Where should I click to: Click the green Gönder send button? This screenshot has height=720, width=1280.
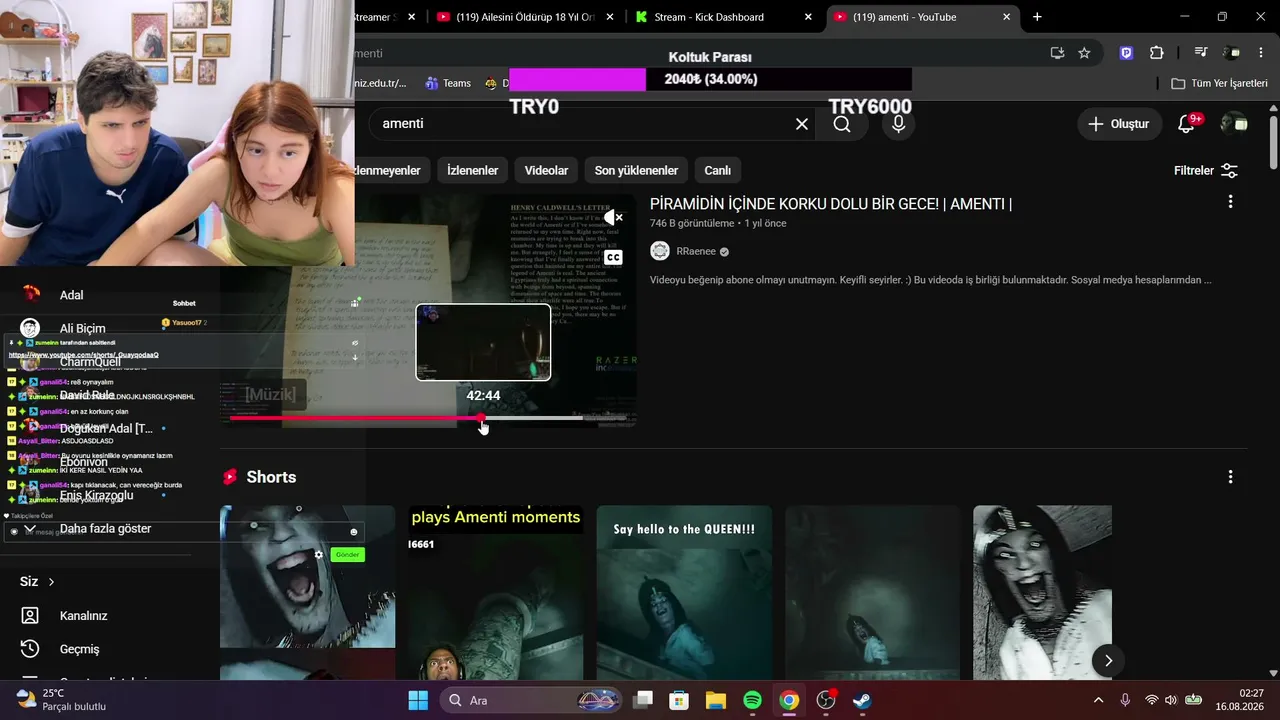pos(347,554)
